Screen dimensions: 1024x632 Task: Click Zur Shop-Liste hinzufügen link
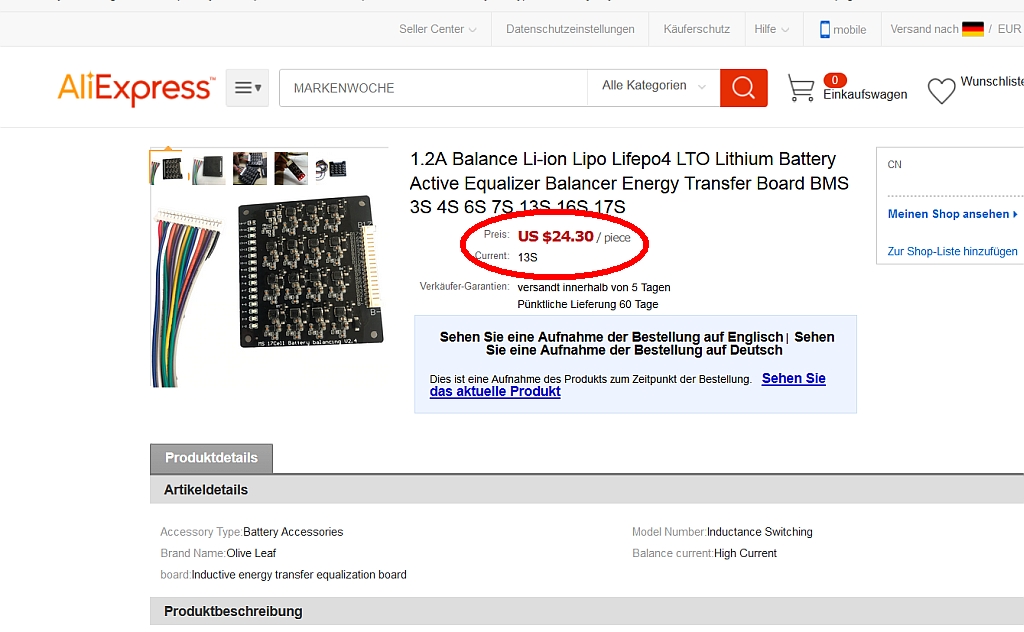pyautogui.click(x=952, y=251)
